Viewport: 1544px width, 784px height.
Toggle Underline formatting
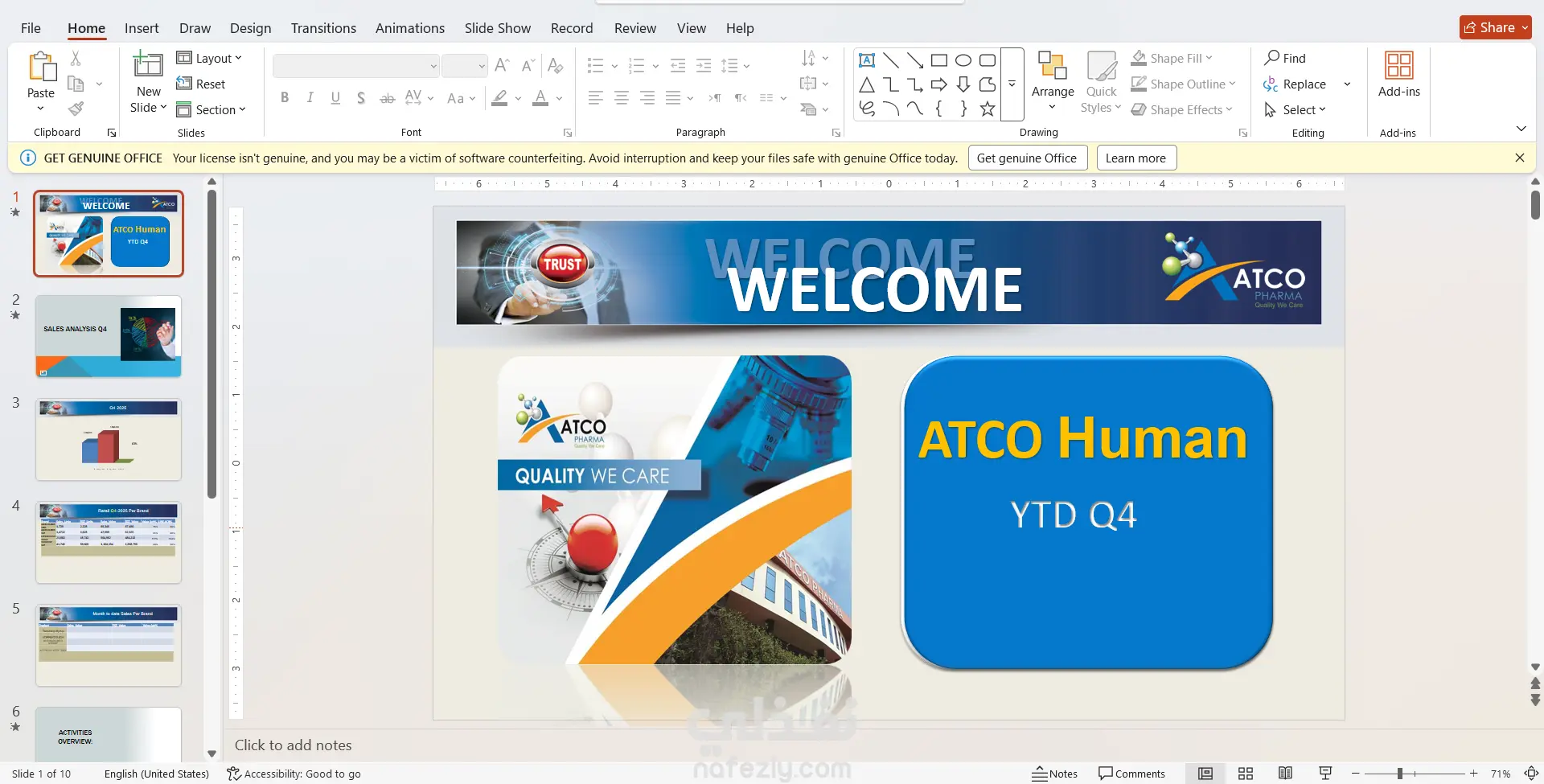(335, 98)
